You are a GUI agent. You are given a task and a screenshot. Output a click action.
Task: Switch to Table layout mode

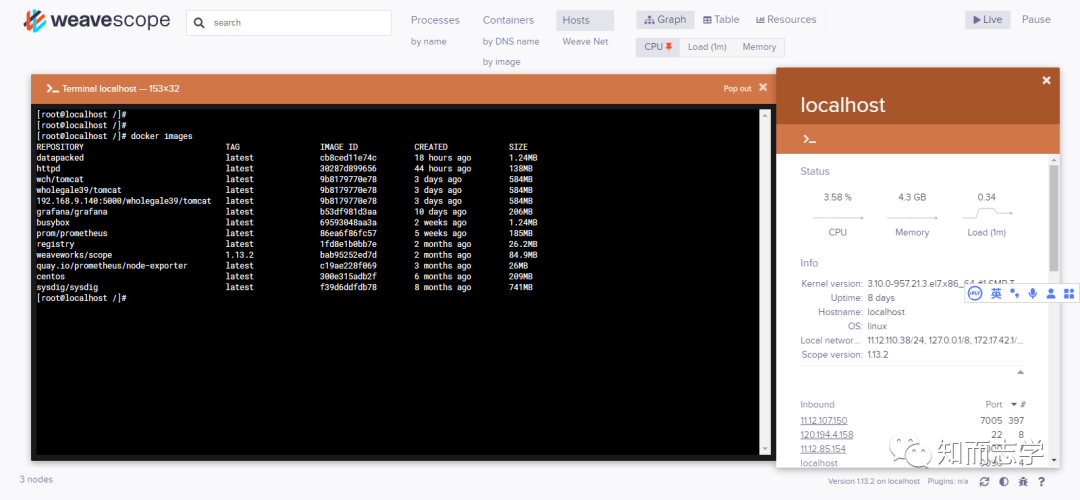tap(721, 20)
